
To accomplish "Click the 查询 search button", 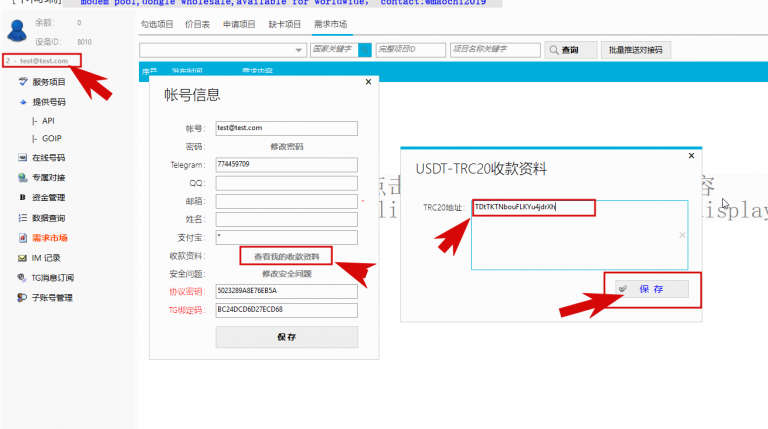I will [571, 50].
